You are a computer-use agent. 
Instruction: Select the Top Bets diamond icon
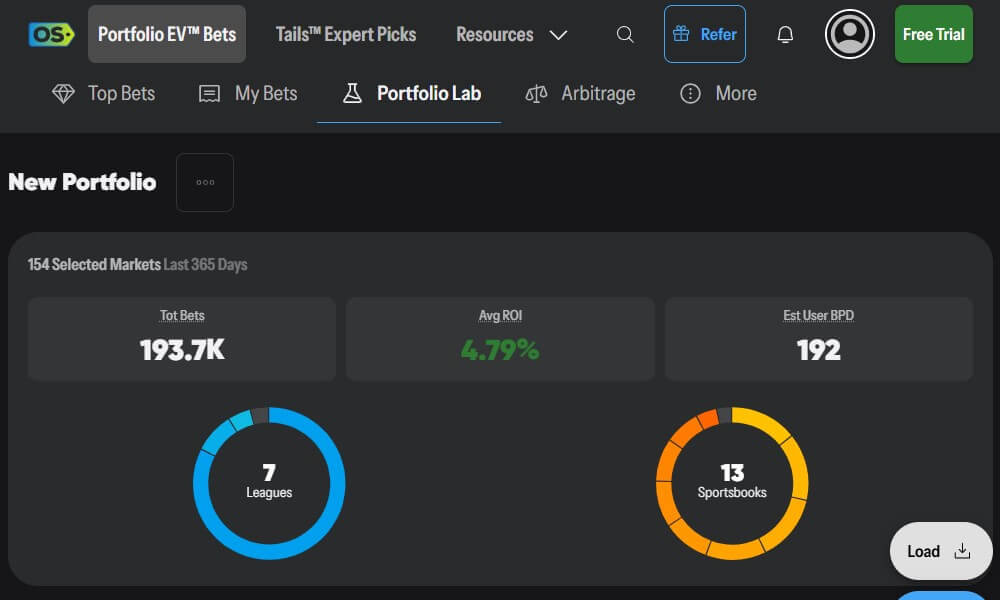point(64,93)
